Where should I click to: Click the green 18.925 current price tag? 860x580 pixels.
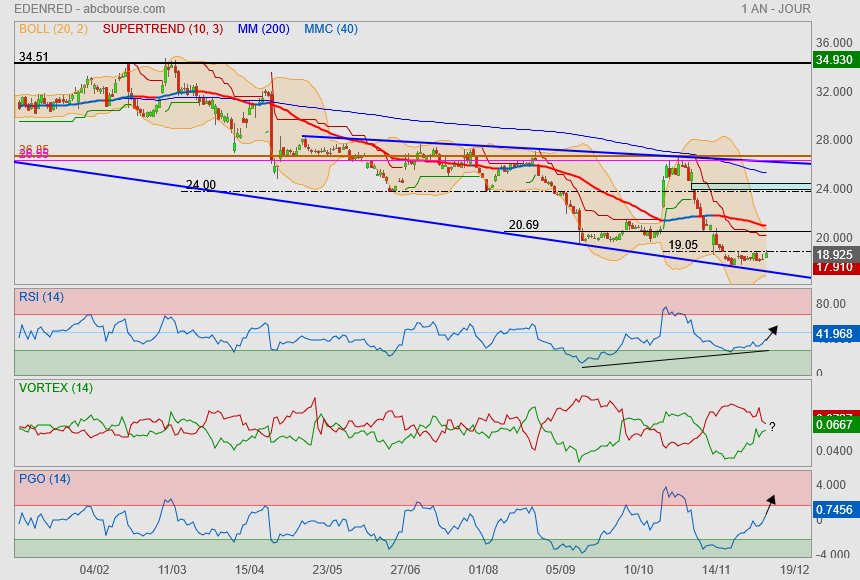(833, 256)
